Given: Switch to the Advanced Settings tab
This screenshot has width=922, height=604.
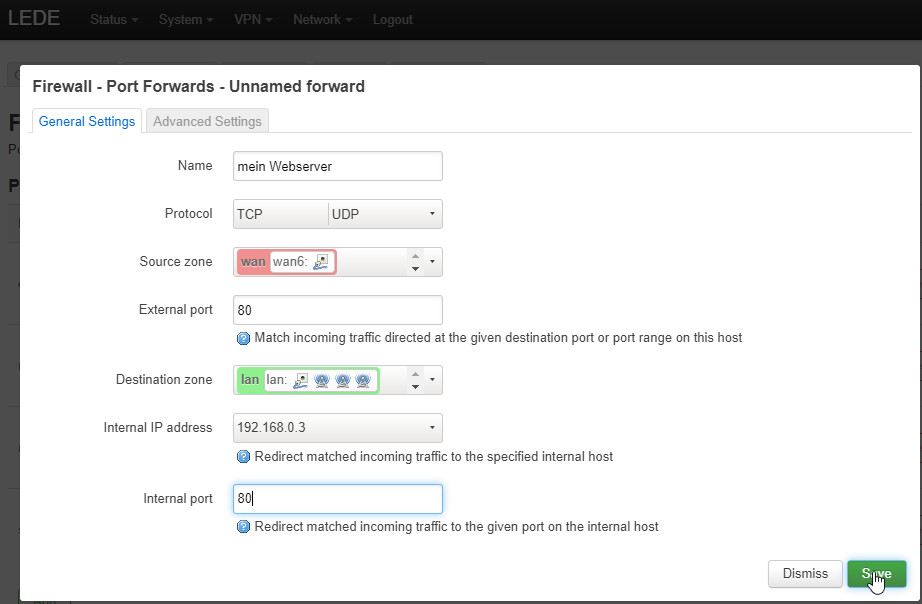Looking at the screenshot, I should (x=207, y=121).
